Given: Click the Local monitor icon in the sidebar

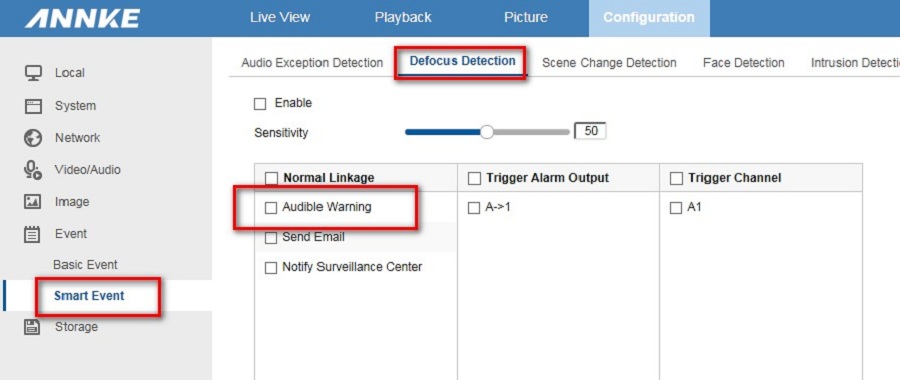Looking at the screenshot, I should pyautogui.click(x=33, y=73).
